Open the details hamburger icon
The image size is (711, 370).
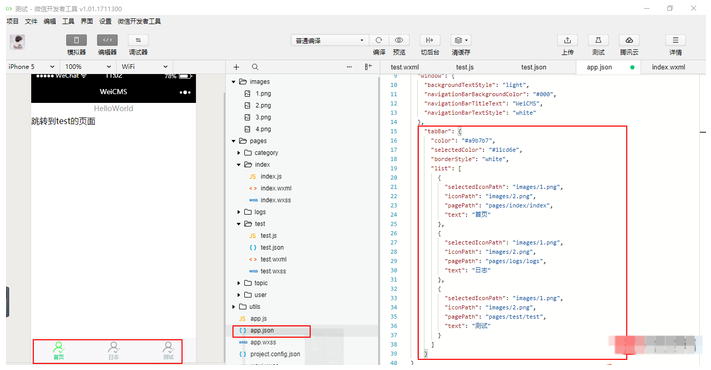click(675, 40)
